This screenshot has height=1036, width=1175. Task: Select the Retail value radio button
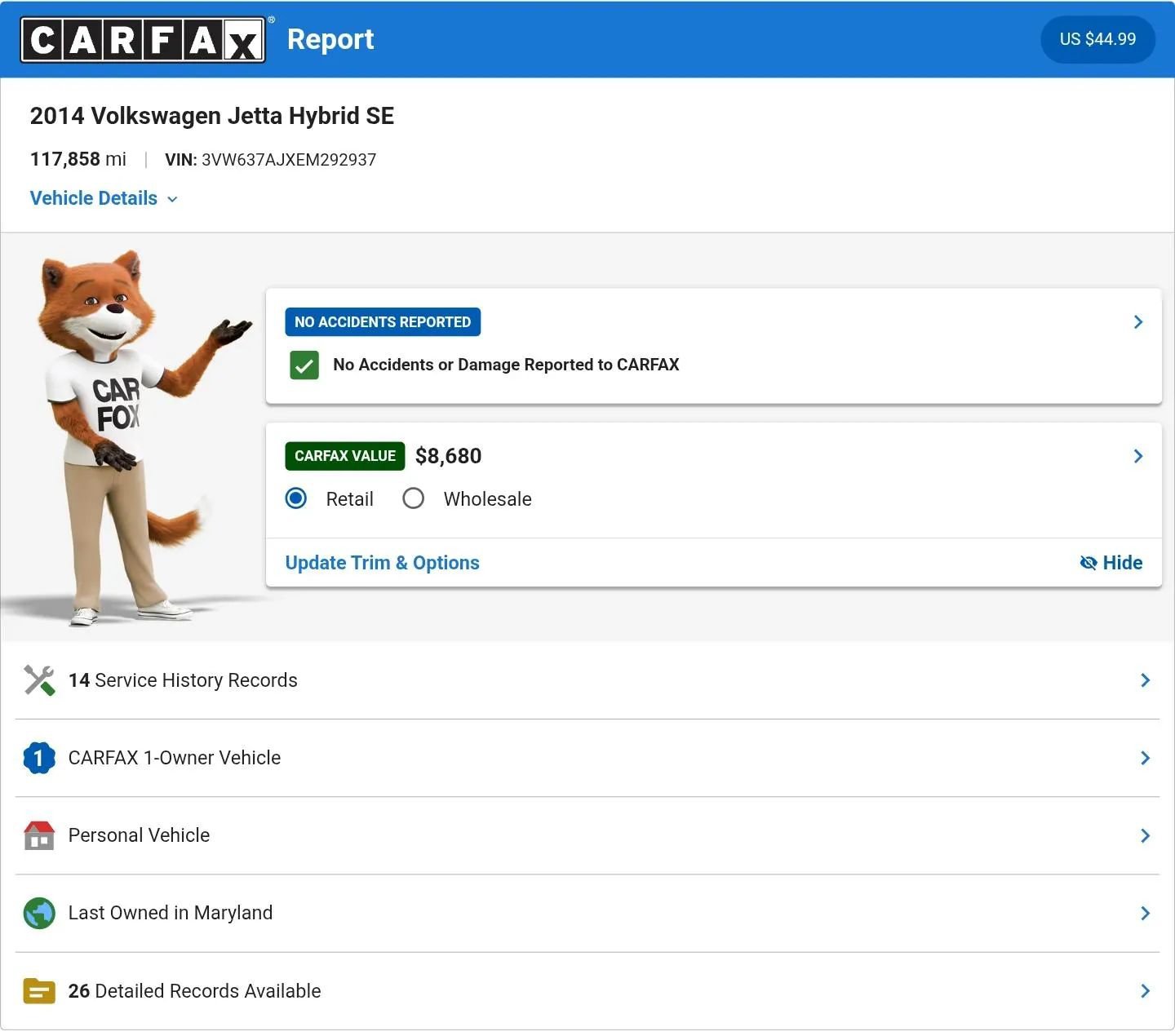pos(296,498)
